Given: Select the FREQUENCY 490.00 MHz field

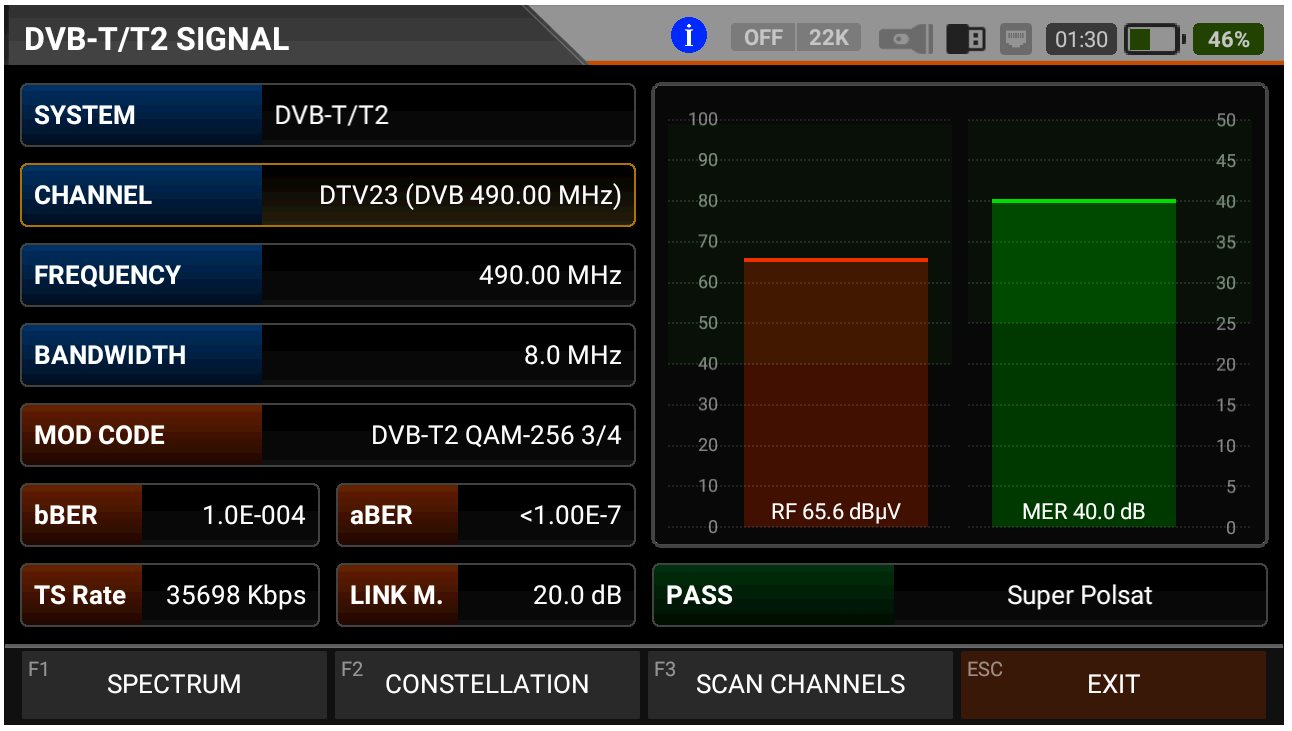Looking at the screenshot, I should pos(328,275).
